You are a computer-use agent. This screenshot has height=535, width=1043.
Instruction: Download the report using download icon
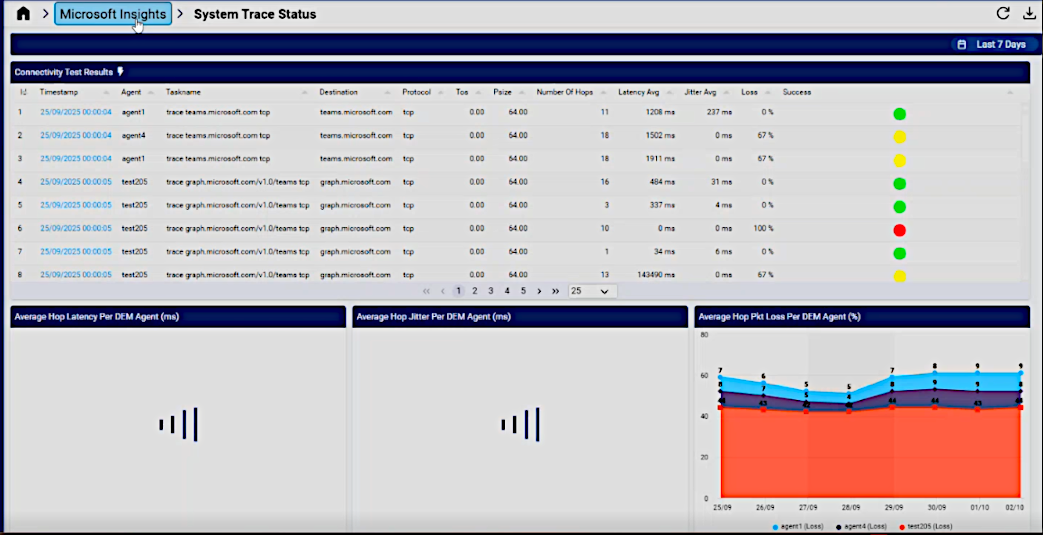pyautogui.click(x=1029, y=13)
